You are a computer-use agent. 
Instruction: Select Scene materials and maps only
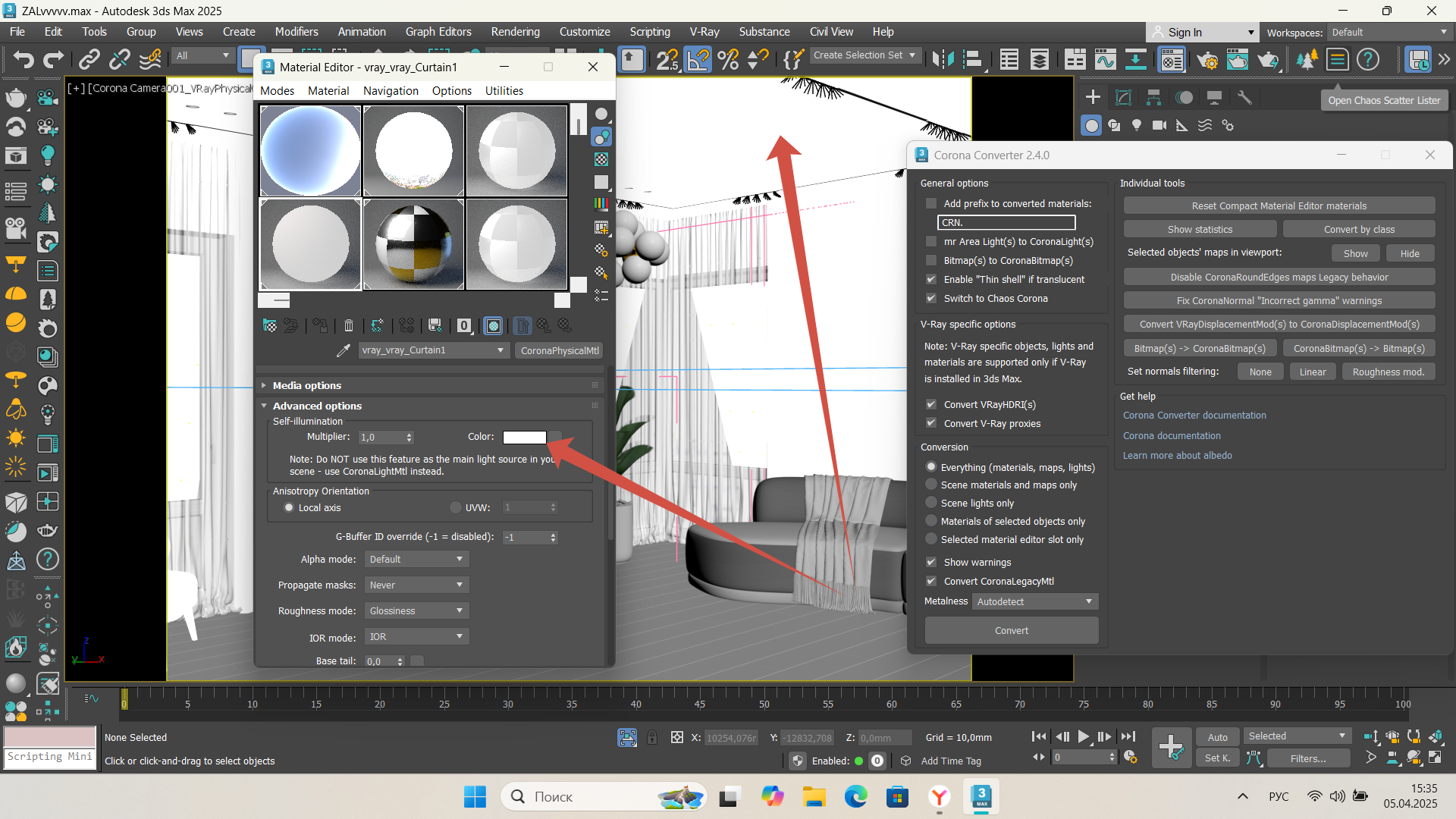click(931, 485)
